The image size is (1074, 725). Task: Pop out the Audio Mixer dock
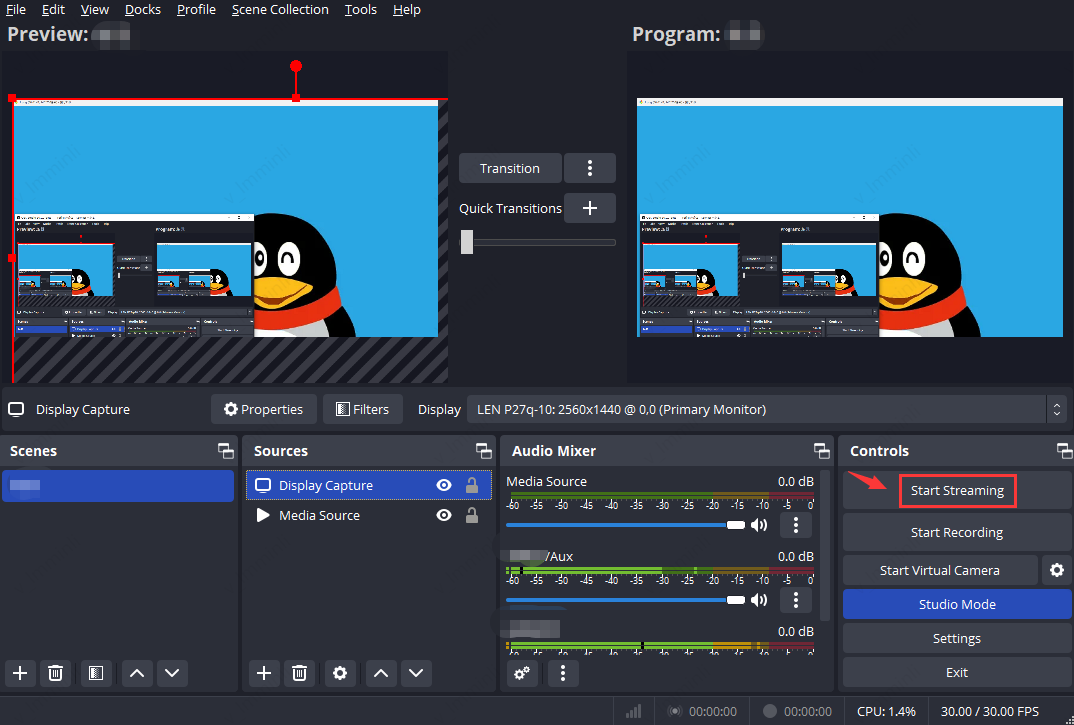point(822,450)
